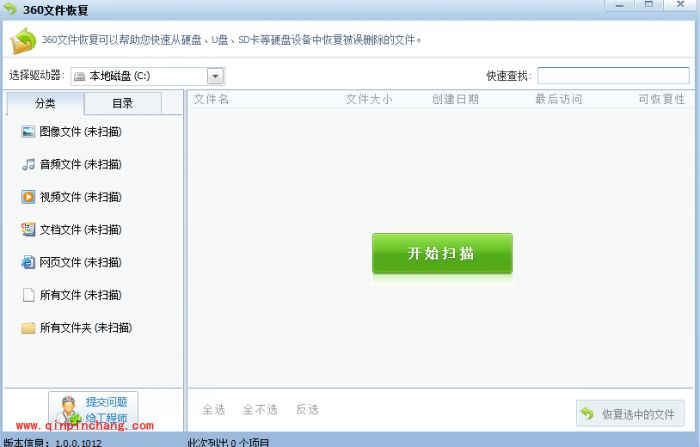
Task: Focus the 快速查找 search field
Action: (x=613, y=75)
